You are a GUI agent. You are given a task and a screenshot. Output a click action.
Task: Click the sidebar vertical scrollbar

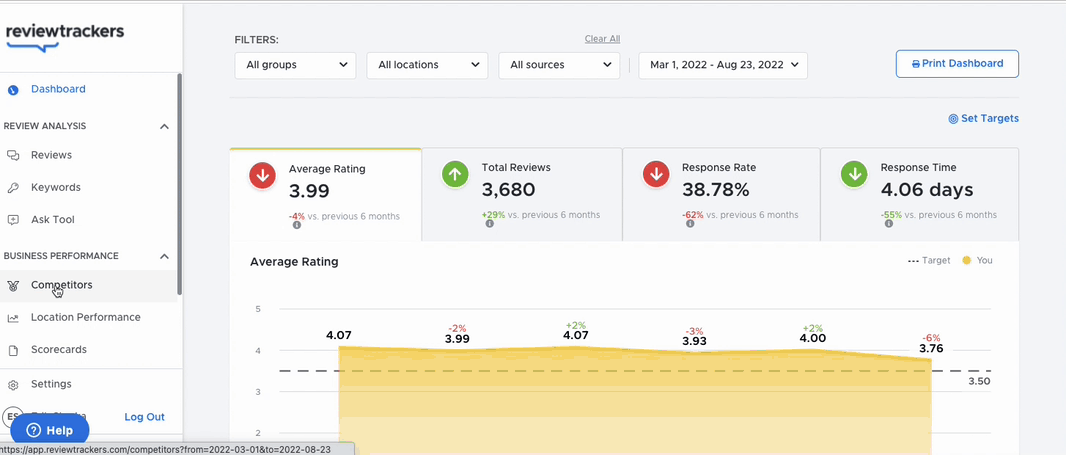tap(179, 184)
